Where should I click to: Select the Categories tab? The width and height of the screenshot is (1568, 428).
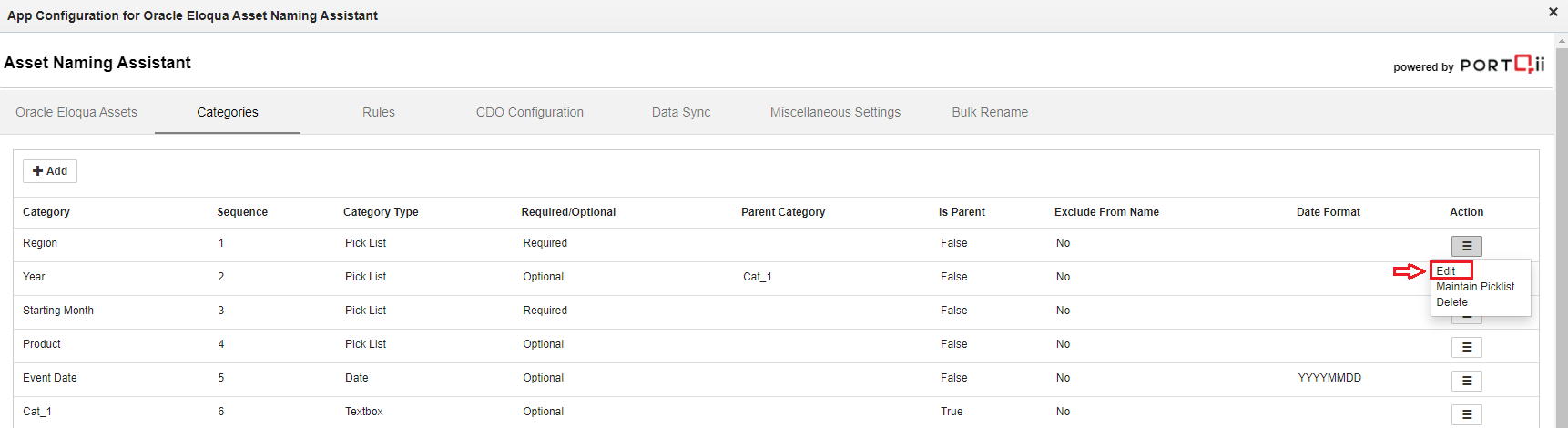pyautogui.click(x=228, y=112)
